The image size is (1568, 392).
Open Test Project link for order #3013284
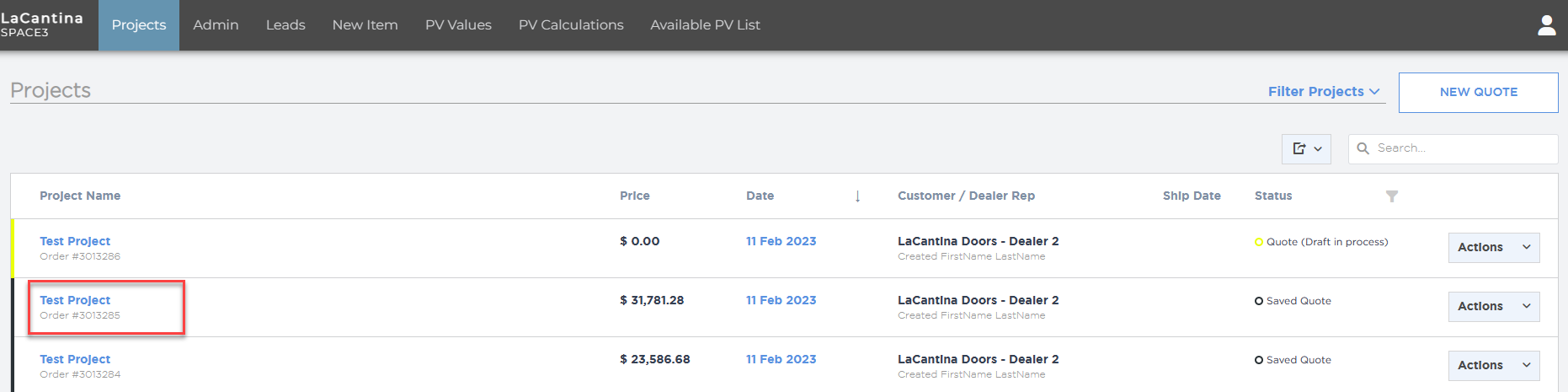[x=75, y=359]
